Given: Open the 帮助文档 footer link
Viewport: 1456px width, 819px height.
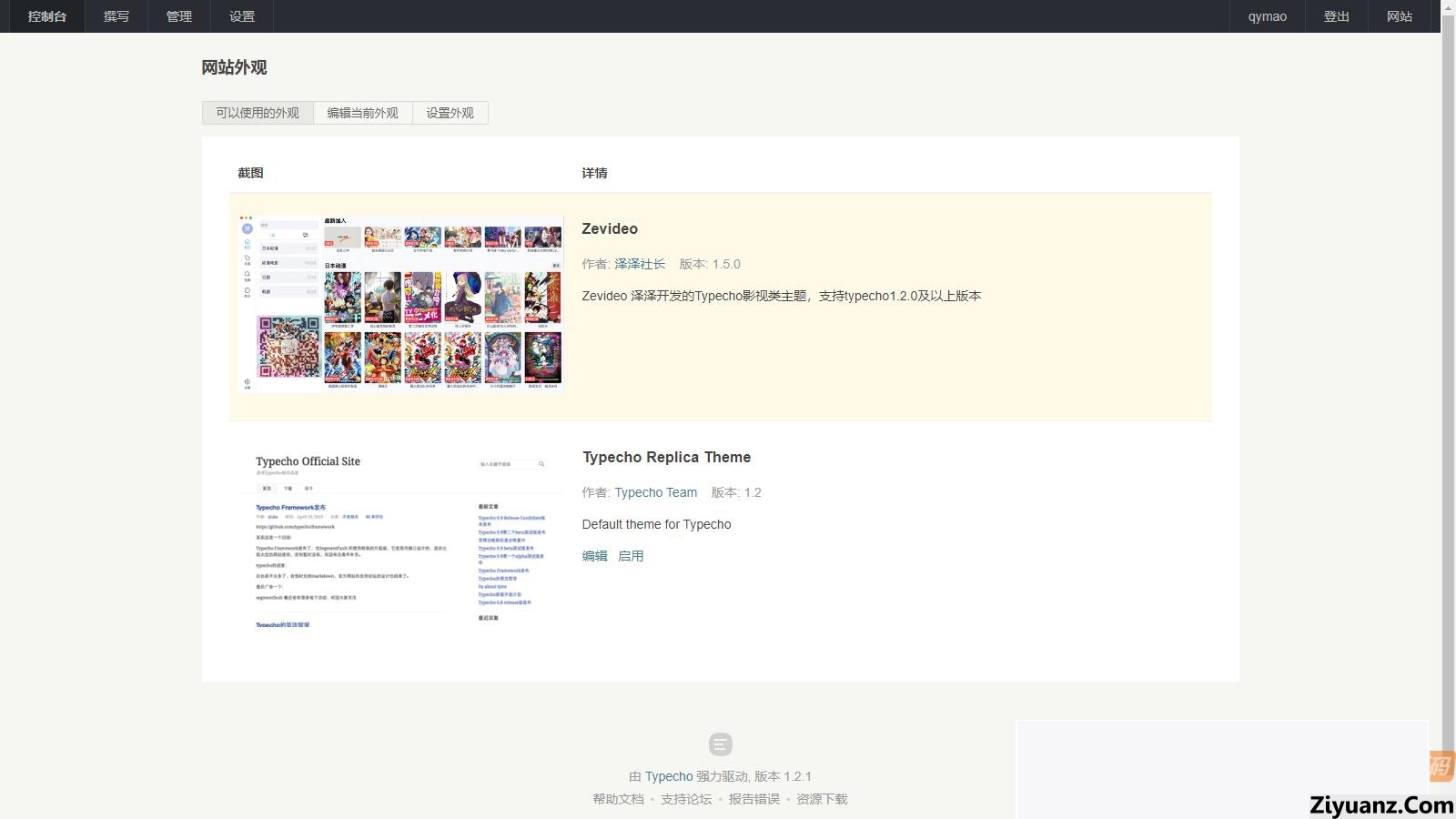Looking at the screenshot, I should [618, 799].
